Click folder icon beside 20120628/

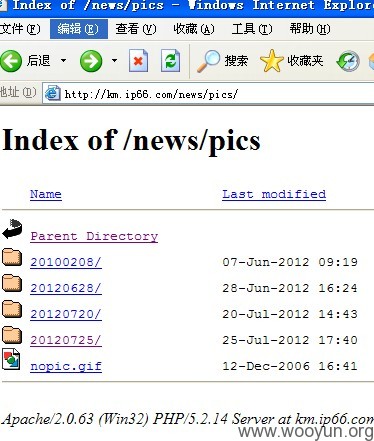(x=12, y=283)
